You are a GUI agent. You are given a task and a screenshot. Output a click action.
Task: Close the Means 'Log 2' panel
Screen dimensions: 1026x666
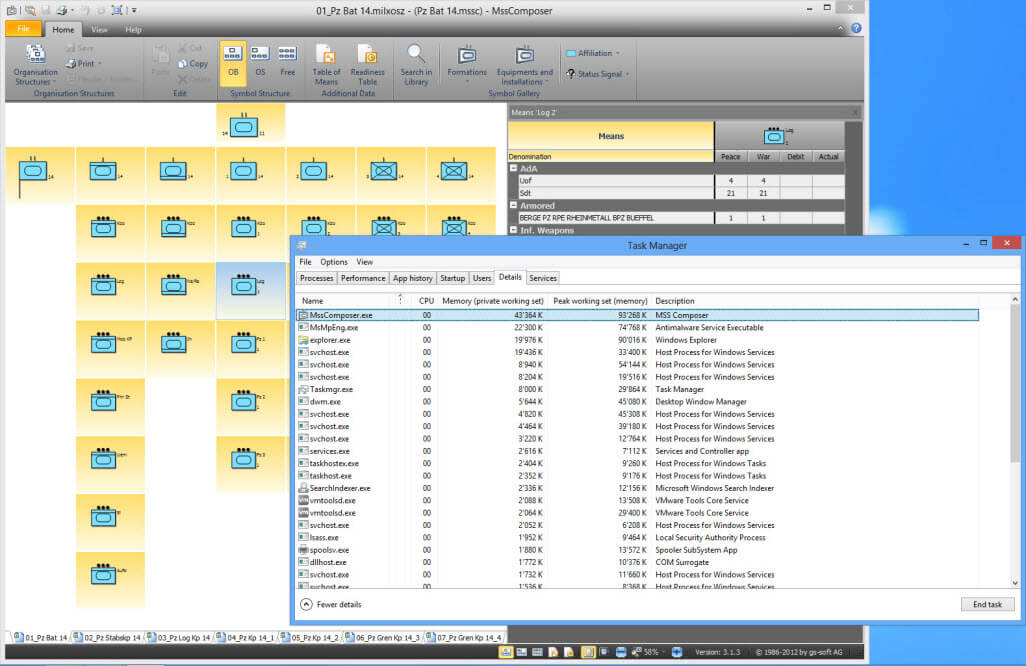pyautogui.click(x=855, y=113)
